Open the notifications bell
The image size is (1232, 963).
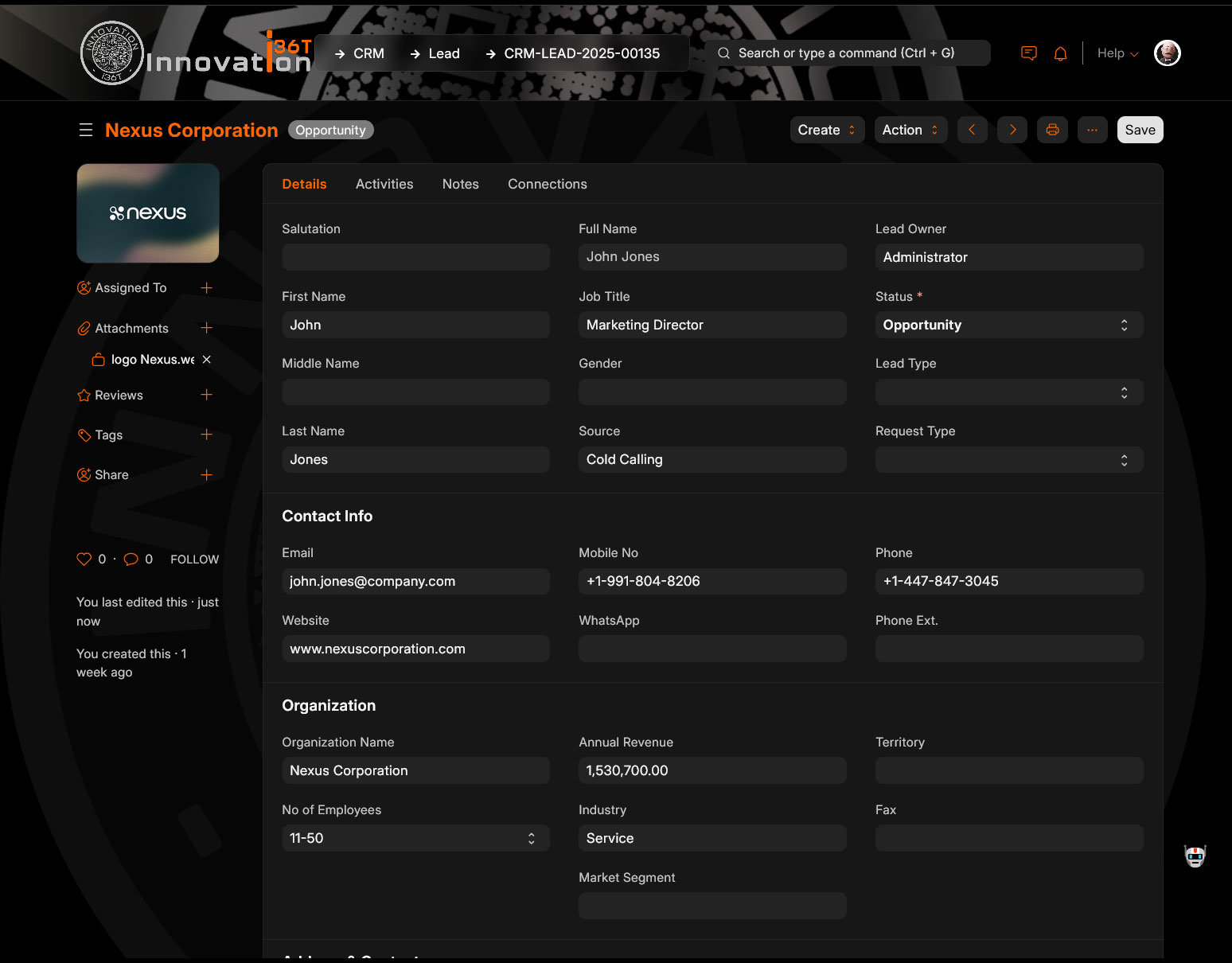(x=1060, y=53)
